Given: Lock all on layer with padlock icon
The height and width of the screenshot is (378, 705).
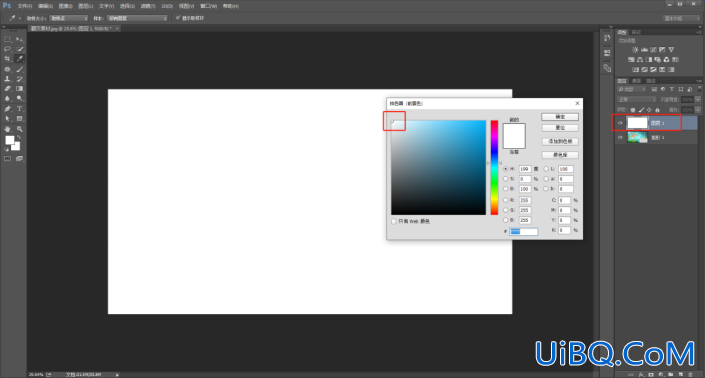Looking at the screenshot, I should tap(657, 110).
